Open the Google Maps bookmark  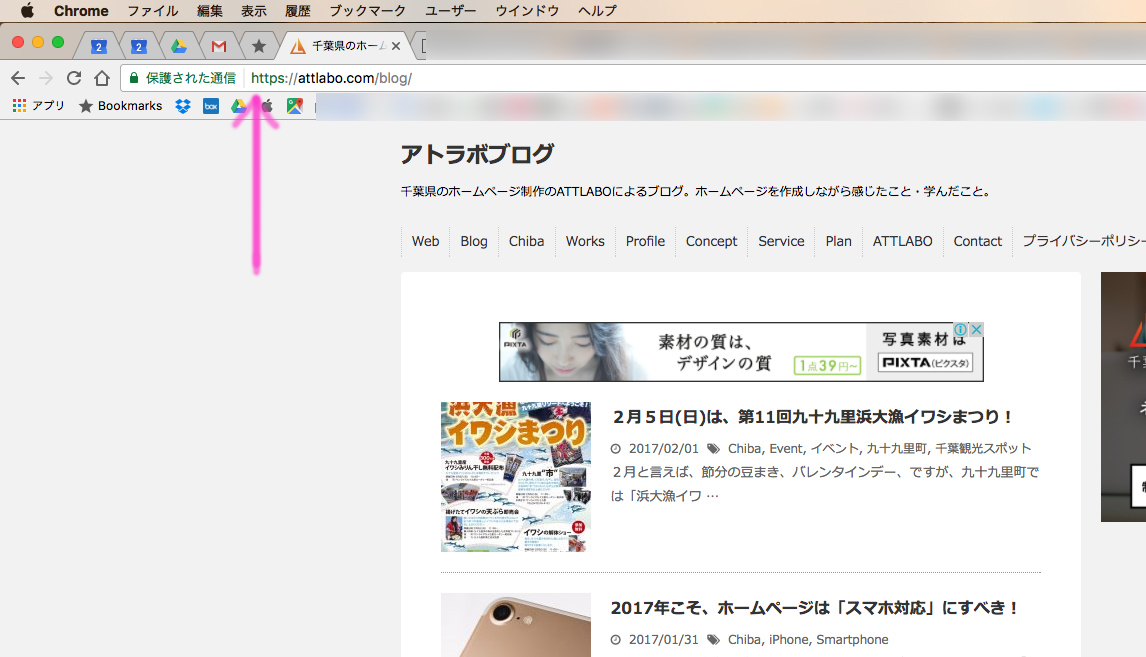point(295,106)
